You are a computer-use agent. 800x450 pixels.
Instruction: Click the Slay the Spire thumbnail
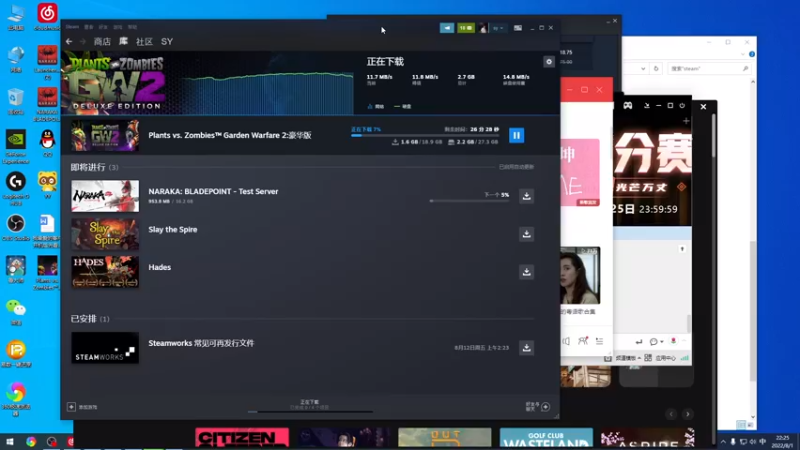click(105, 234)
